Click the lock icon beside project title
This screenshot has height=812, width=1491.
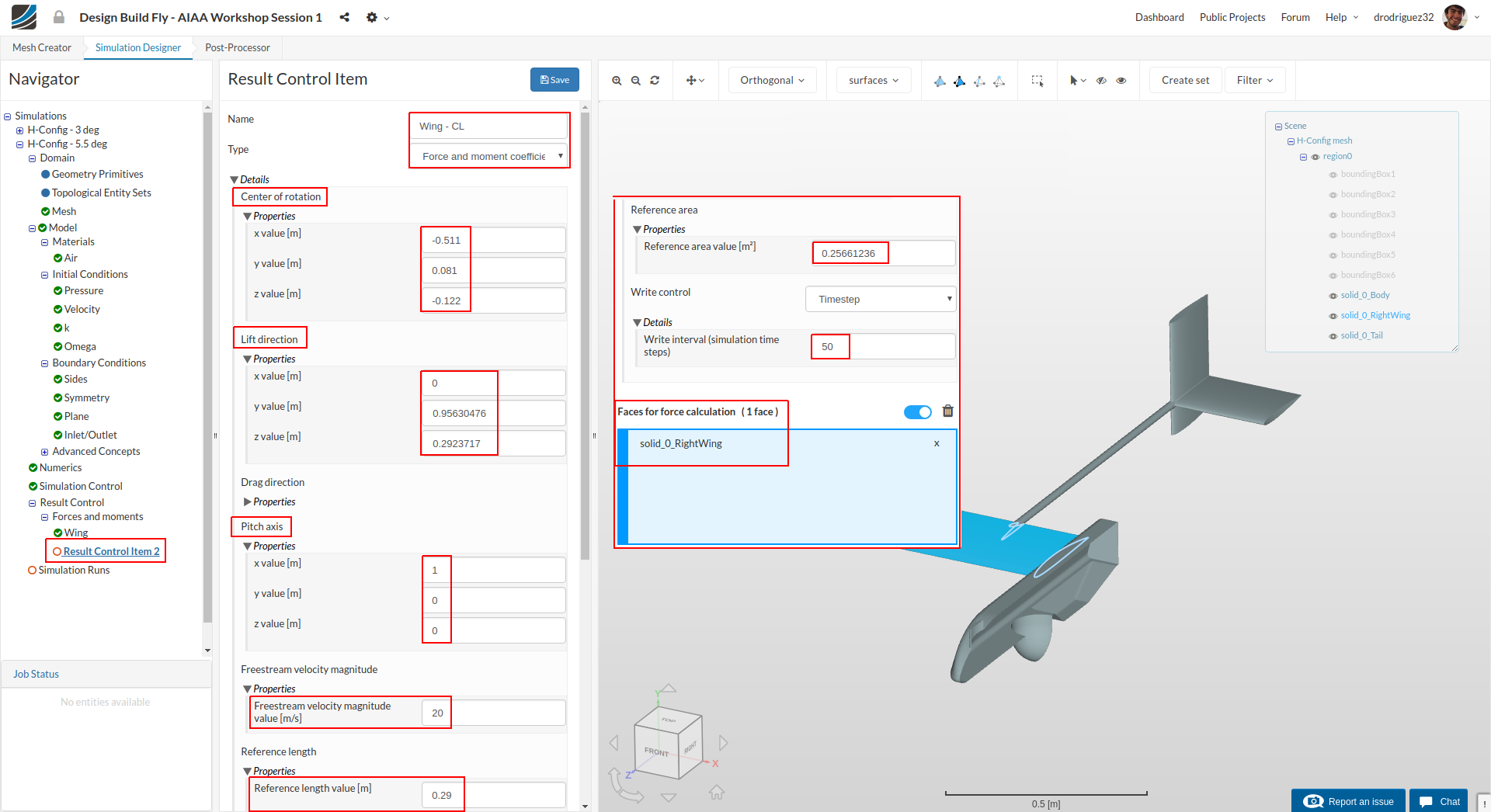coord(59,17)
